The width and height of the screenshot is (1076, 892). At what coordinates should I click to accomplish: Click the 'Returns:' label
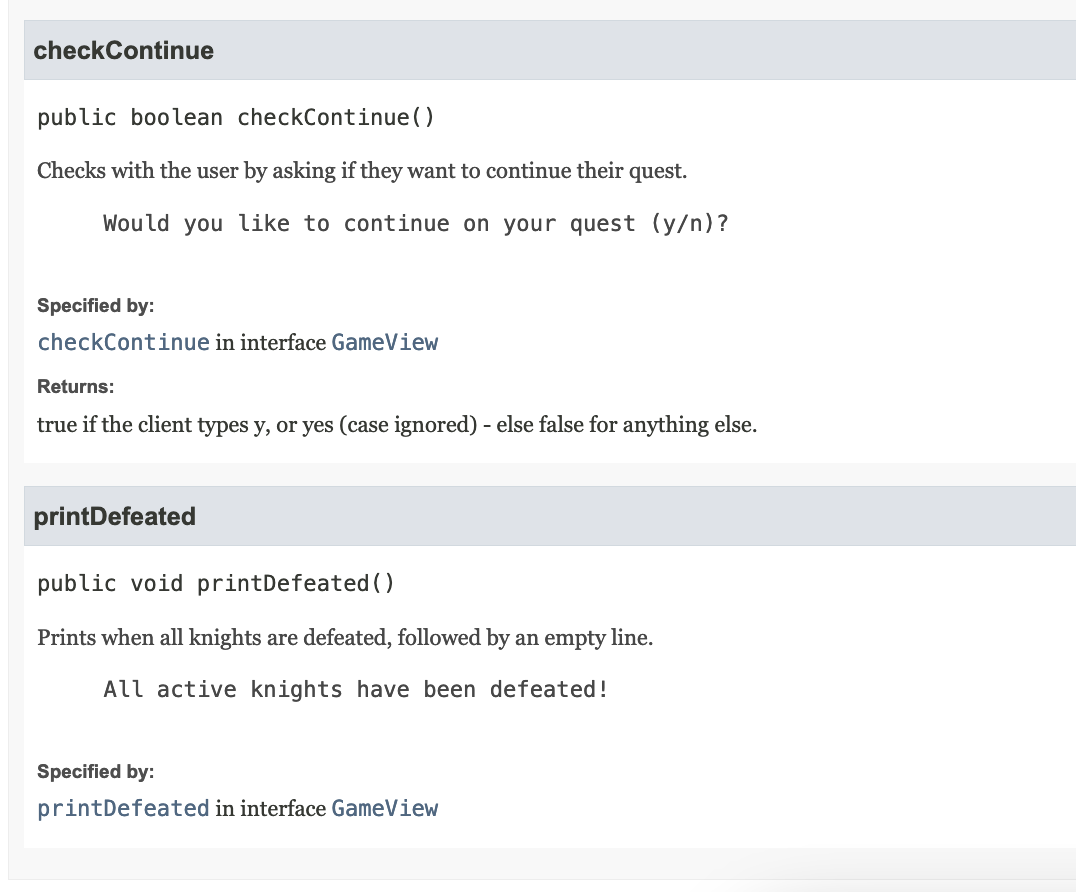pos(75,387)
